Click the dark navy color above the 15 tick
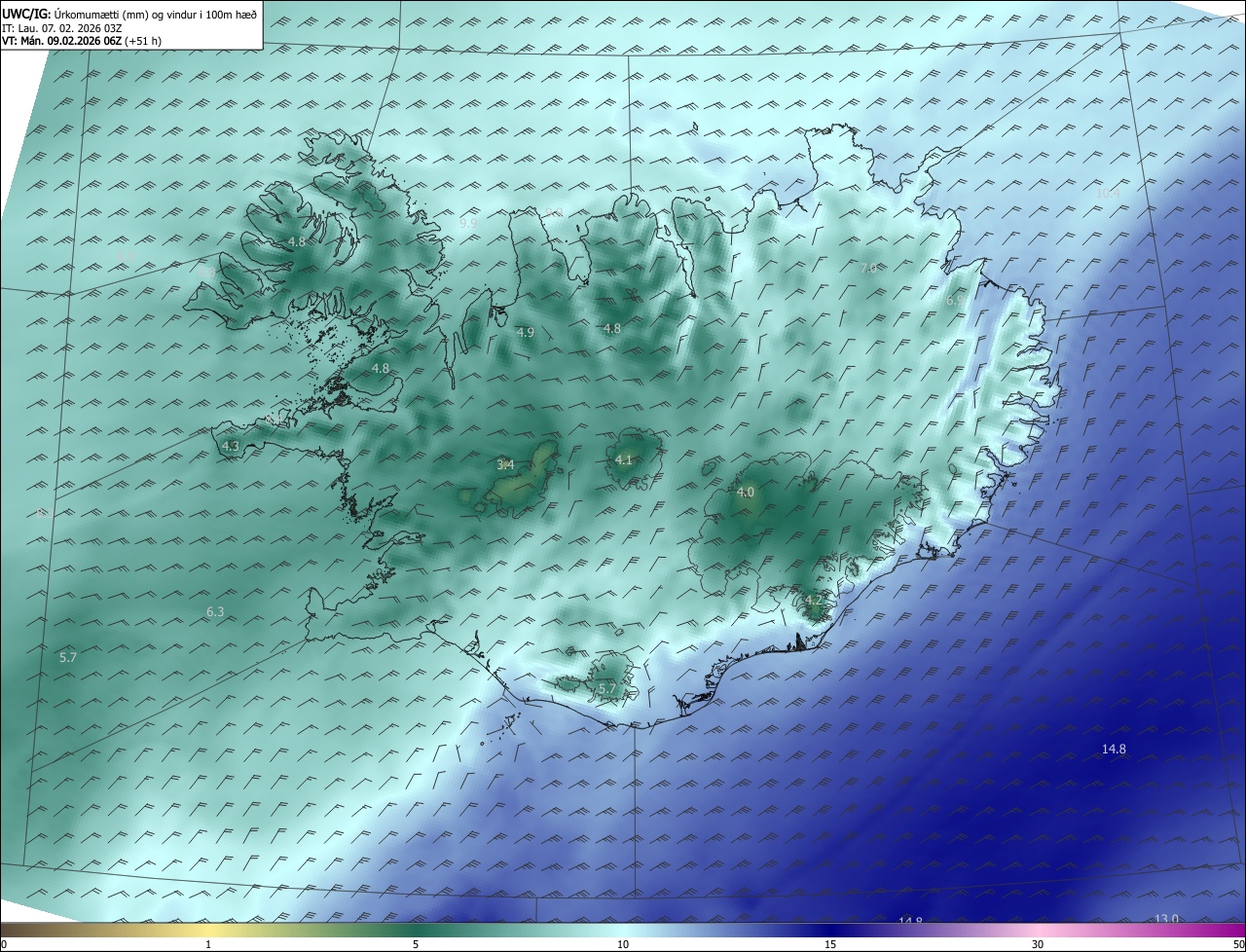The height and width of the screenshot is (952, 1246). pyautogui.click(x=830, y=930)
